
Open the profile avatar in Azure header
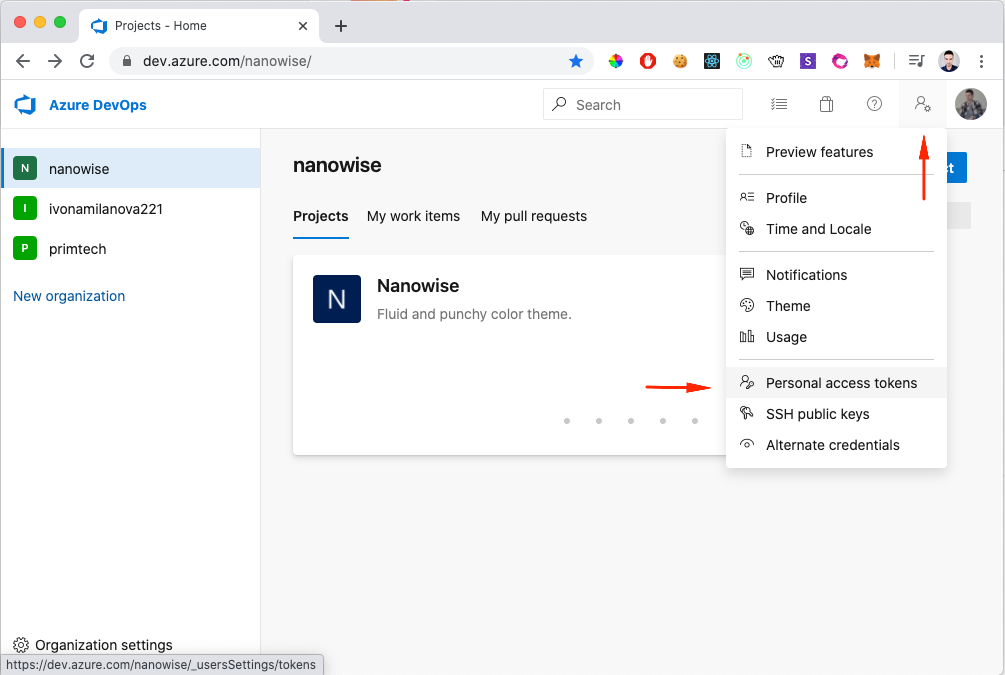[x=970, y=104]
